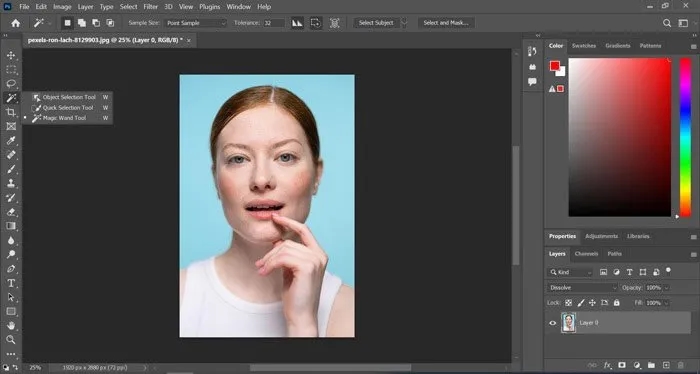Toggle layer filtering switch on or off
The width and height of the screenshot is (700, 374).
point(668,270)
